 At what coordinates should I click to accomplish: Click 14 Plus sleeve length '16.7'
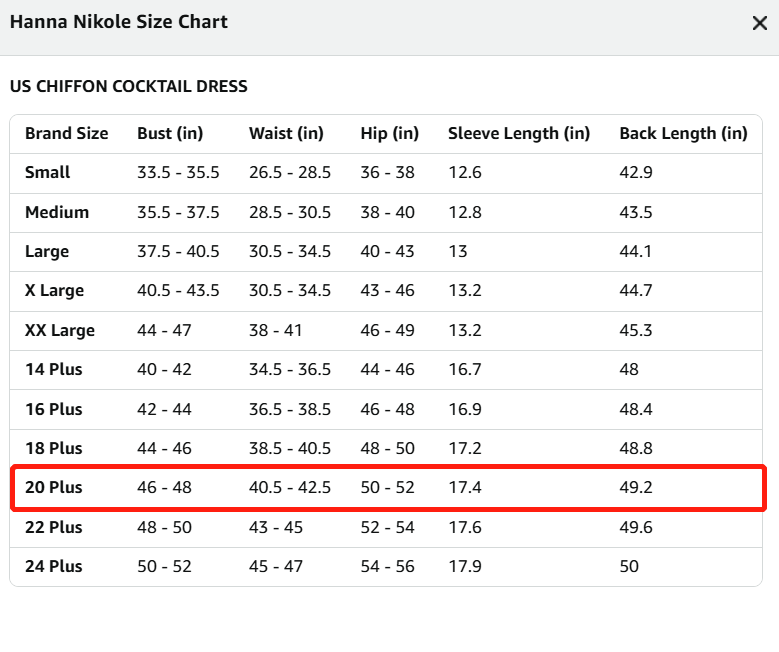[465, 369]
